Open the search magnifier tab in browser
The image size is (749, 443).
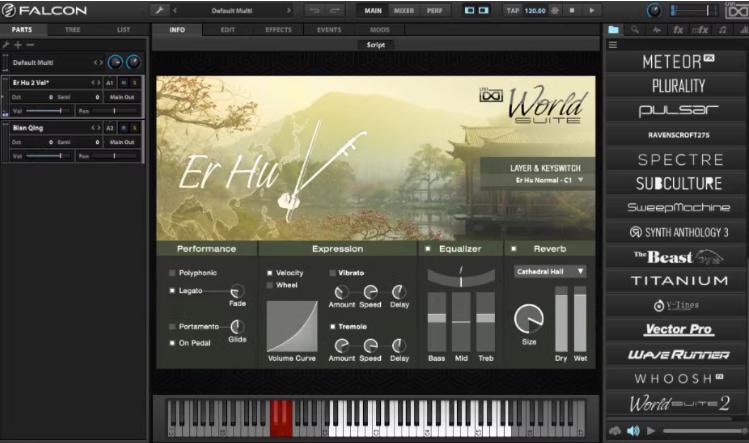635,30
